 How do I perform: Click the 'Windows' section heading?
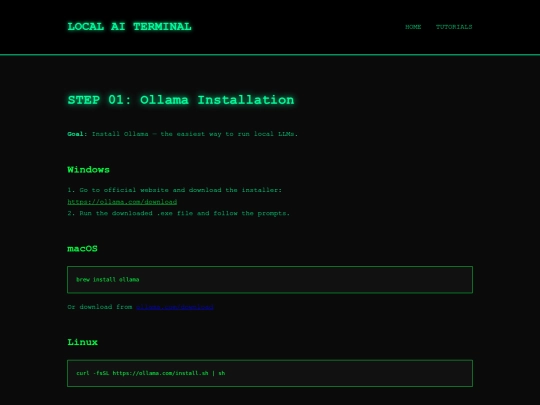point(89,170)
